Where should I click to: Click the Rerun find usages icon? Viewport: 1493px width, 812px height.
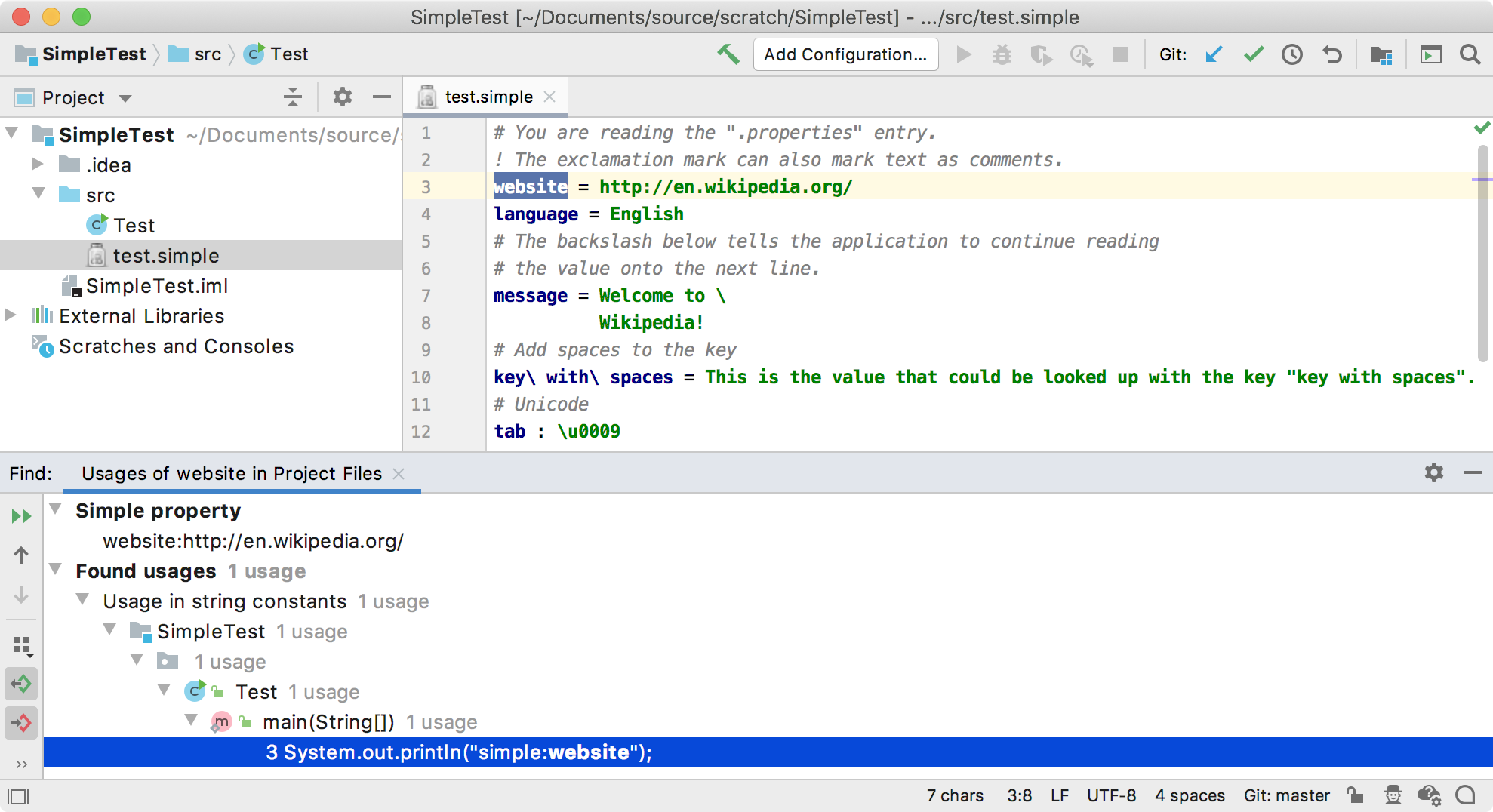coord(21,516)
